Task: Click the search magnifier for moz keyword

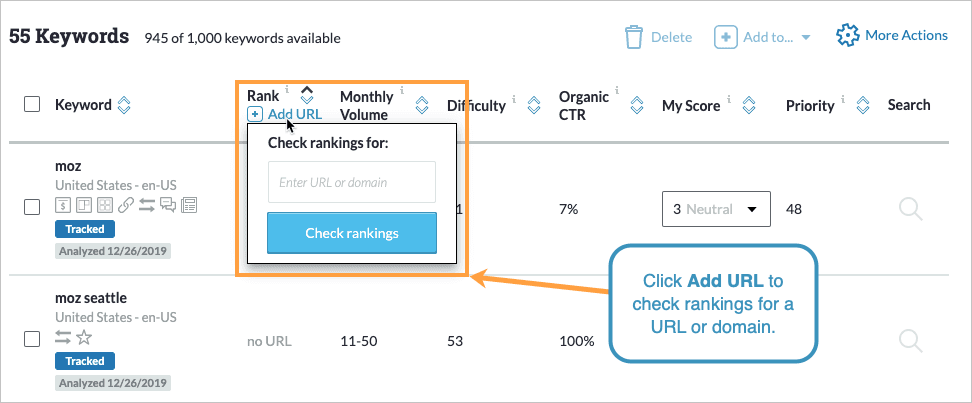Action: point(910,208)
